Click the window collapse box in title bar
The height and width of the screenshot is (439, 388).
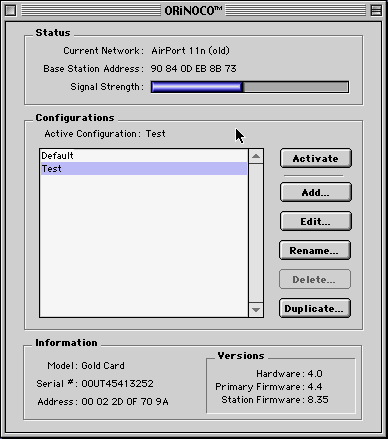click(x=376, y=10)
